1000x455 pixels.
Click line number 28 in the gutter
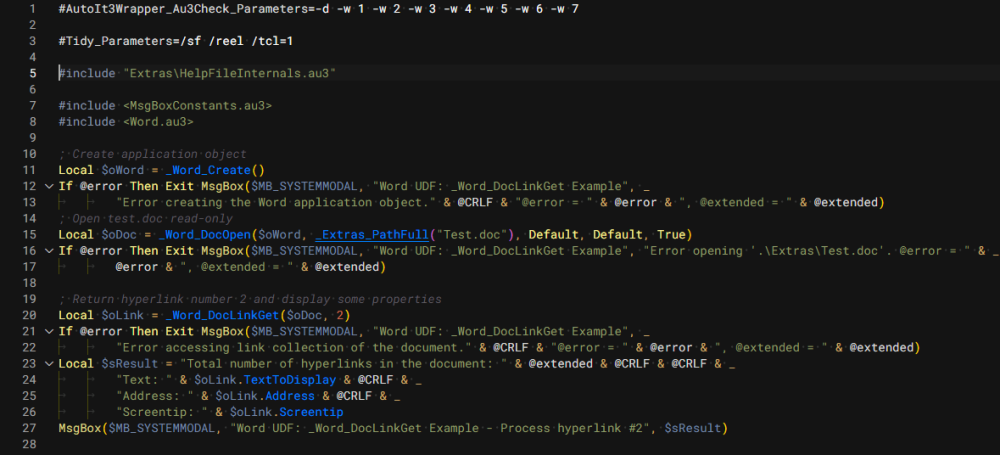pos(29,444)
